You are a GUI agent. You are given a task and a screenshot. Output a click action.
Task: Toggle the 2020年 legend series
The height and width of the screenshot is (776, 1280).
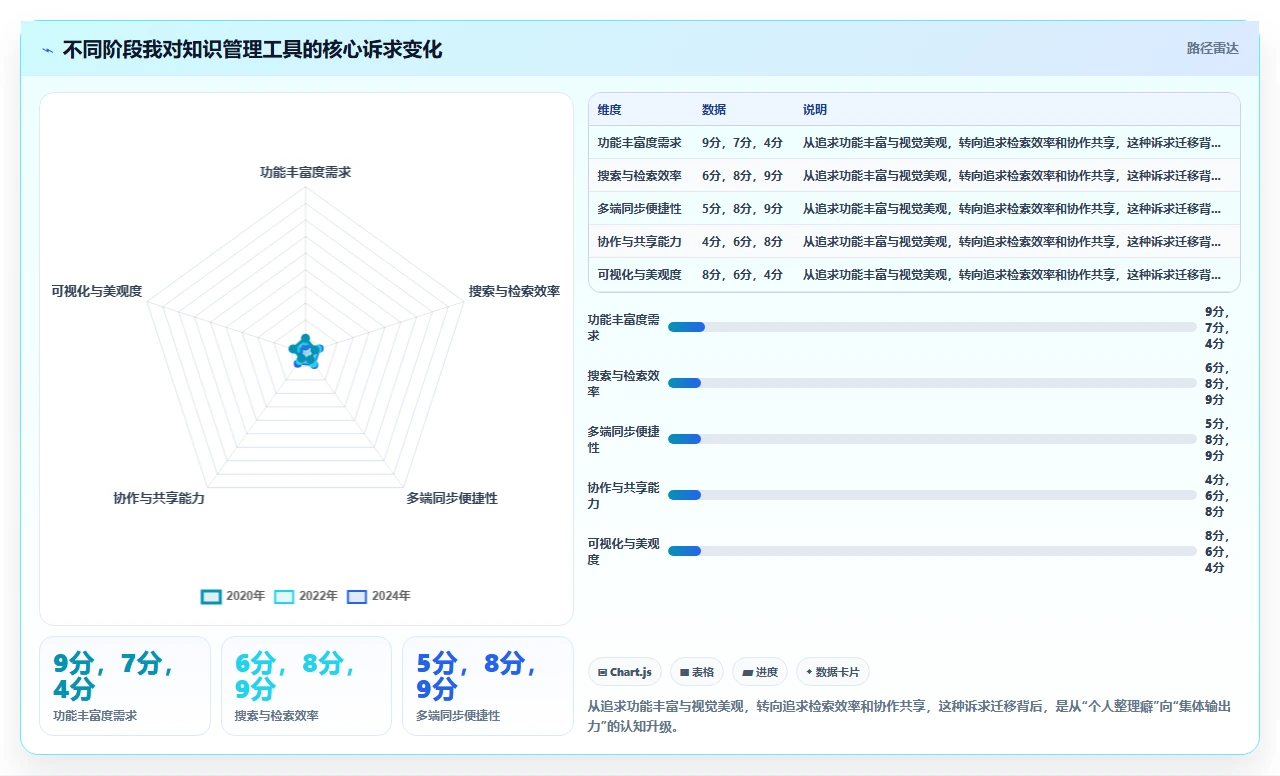[232, 596]
